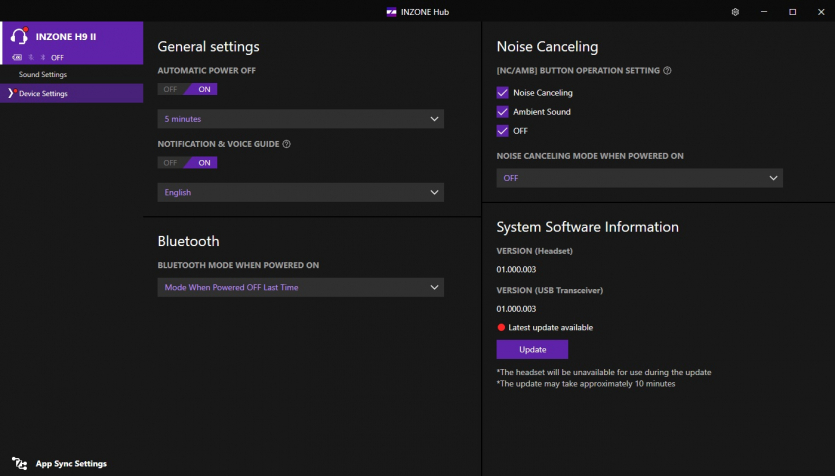The image size is (835, 476).
Task: Uncheck the Ambient Sound checkbox
Action: (503, 111)
